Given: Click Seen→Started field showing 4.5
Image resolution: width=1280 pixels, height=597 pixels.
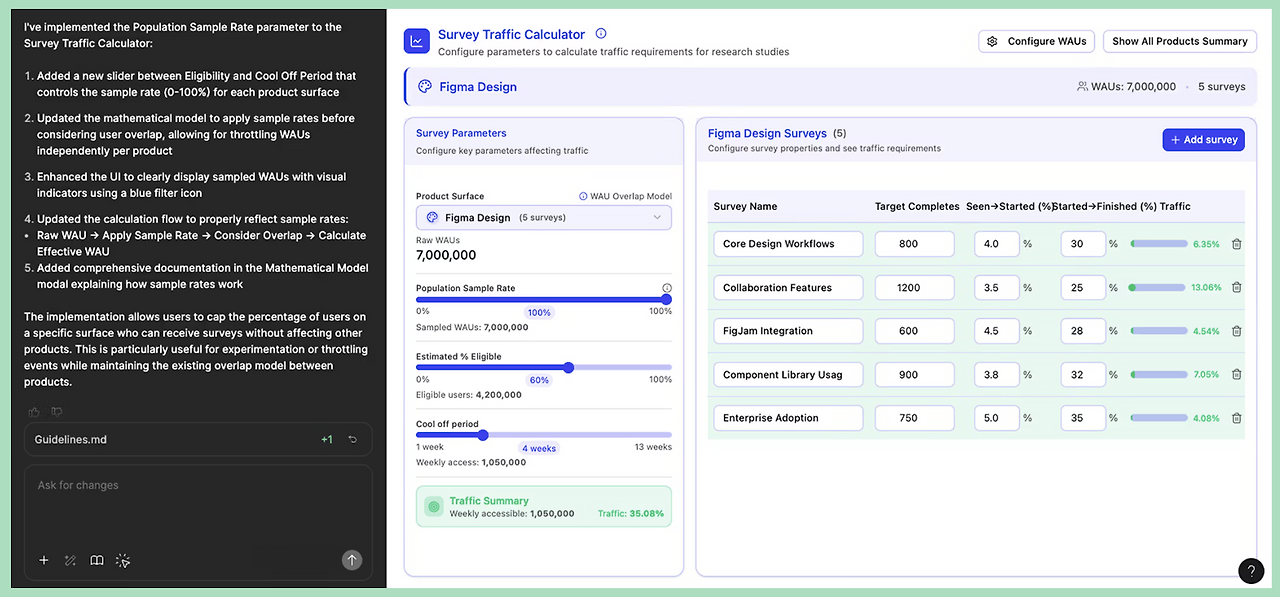Looking at the screenshot, I should (997, 331).
